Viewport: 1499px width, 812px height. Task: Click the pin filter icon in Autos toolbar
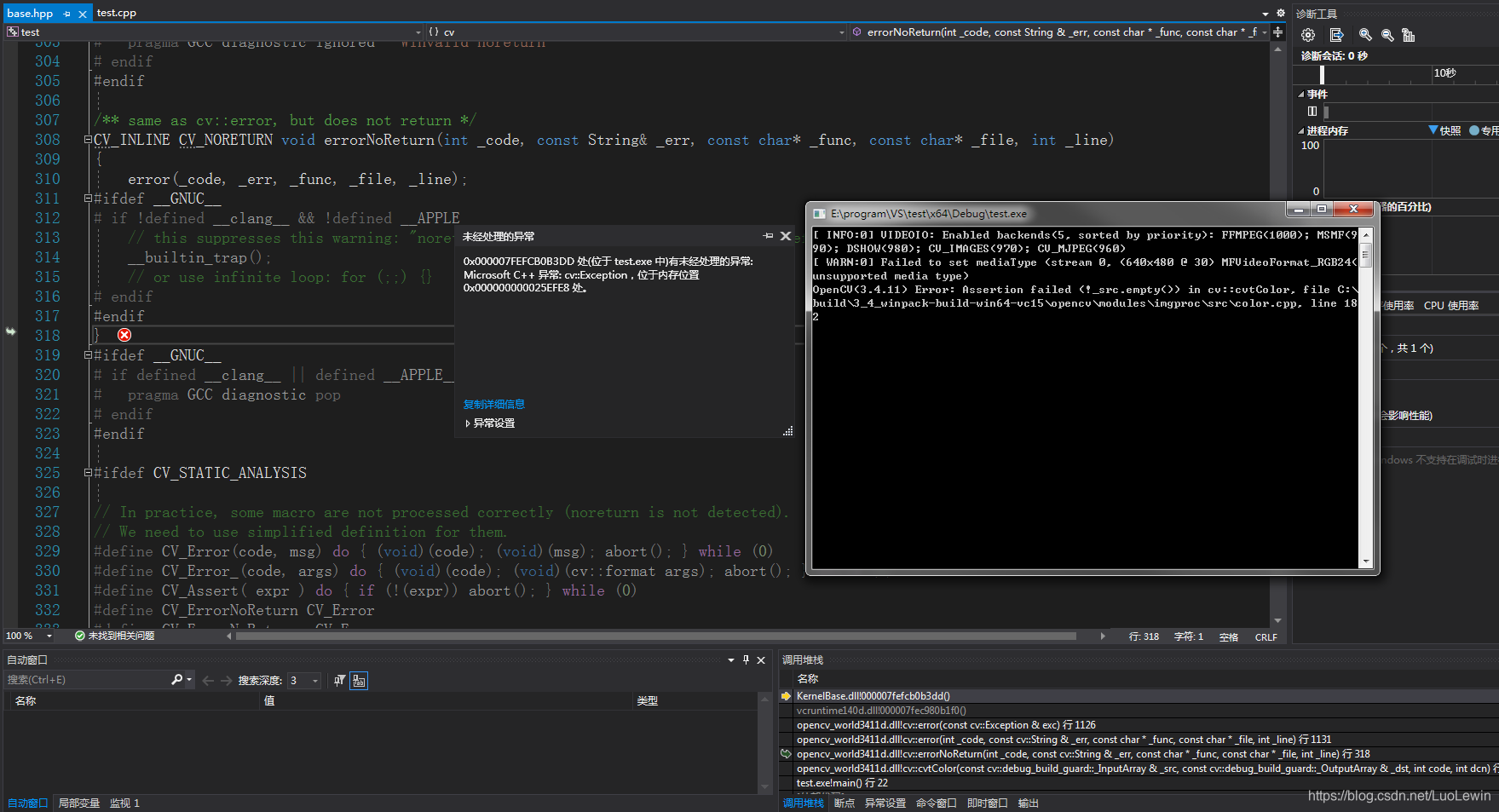click(340, 681)
